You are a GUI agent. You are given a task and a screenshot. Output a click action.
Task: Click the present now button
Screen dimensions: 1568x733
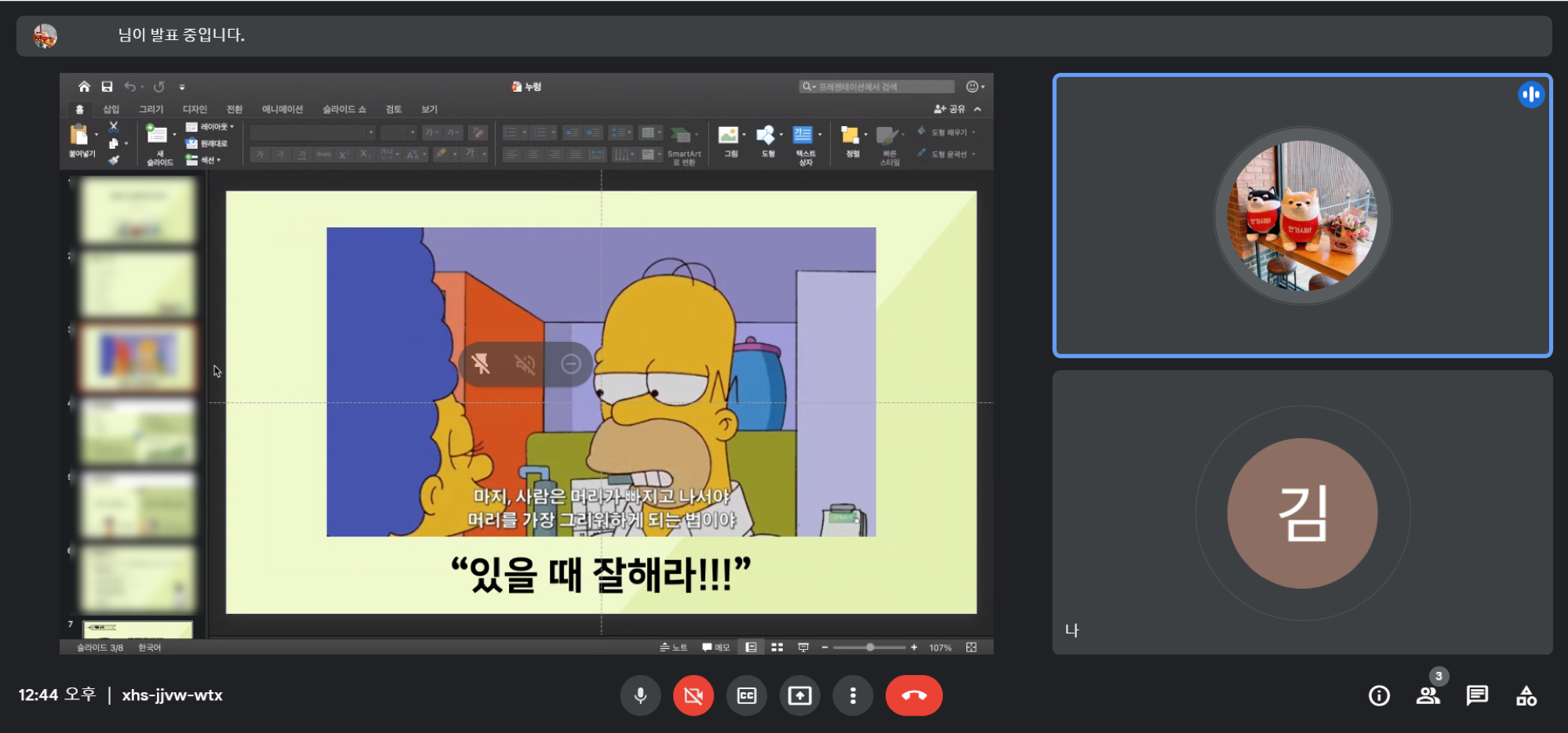(x=800, y=695)
